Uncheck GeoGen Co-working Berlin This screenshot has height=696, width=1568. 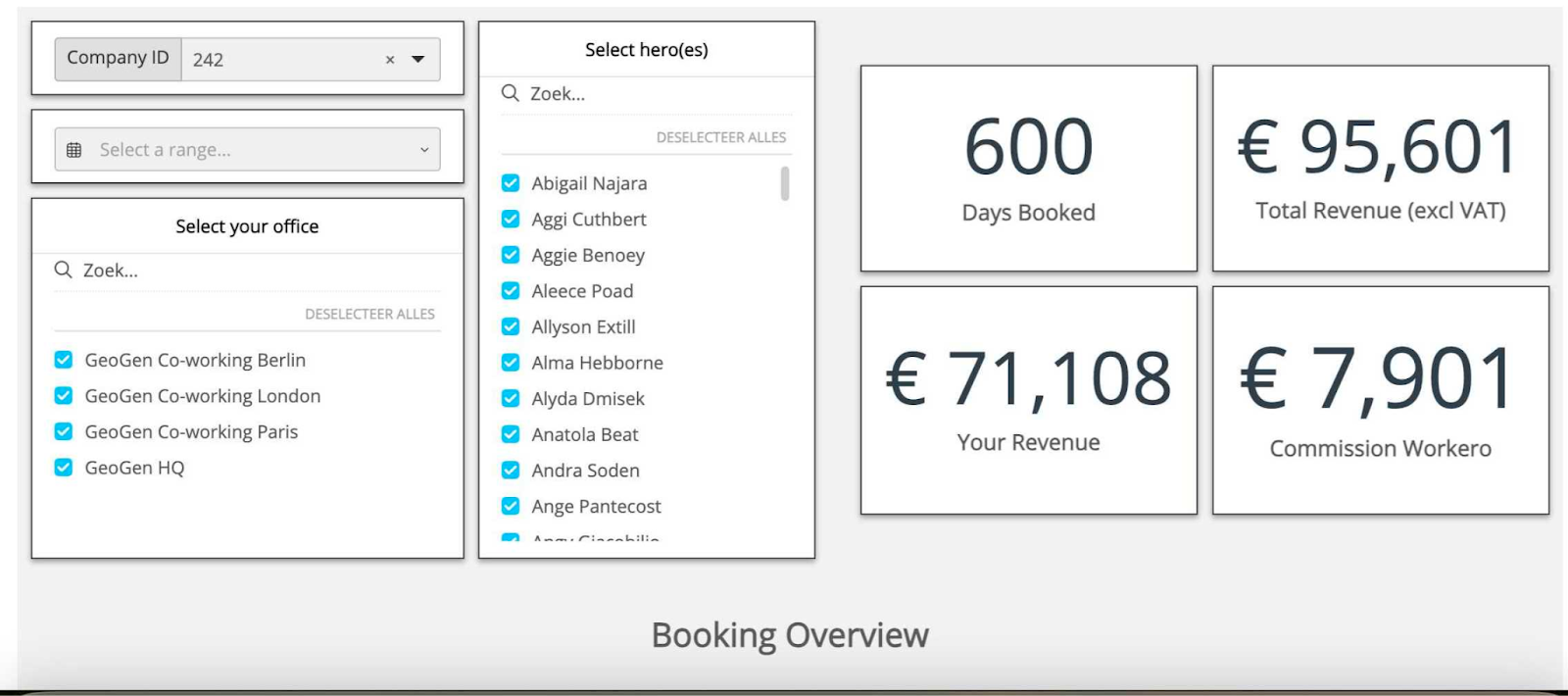click(x=64, y=360)
